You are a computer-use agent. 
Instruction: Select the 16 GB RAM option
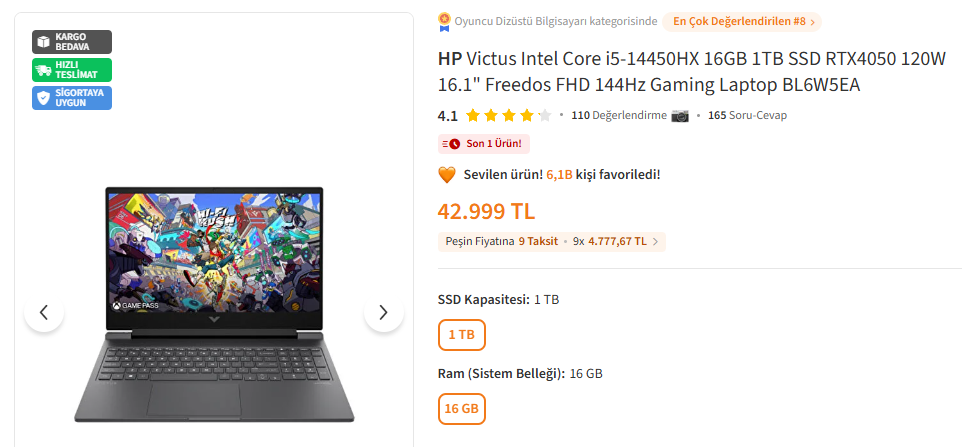coord(461,408)
